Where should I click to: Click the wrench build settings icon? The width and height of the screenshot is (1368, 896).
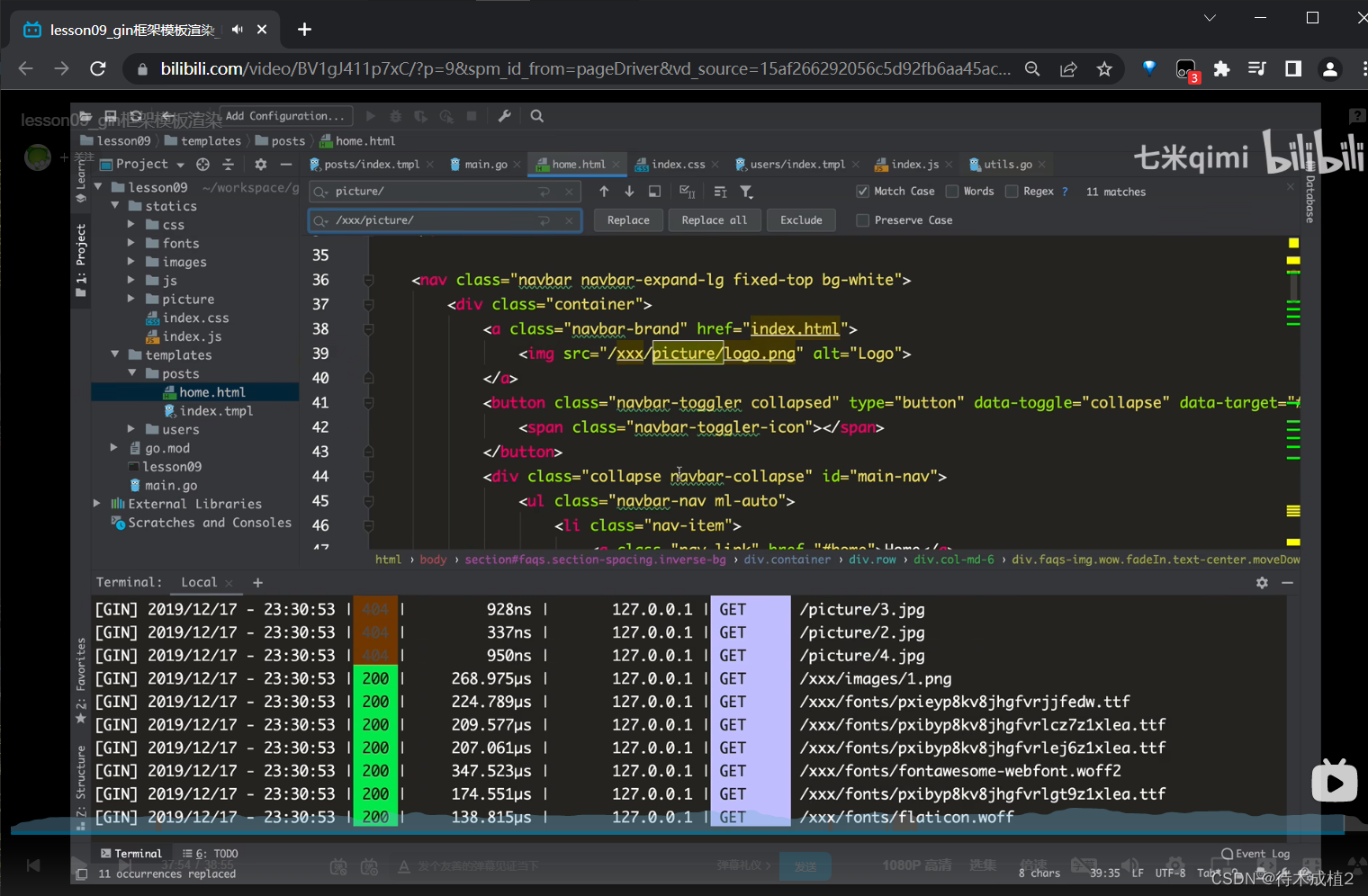tap(504, 116)
